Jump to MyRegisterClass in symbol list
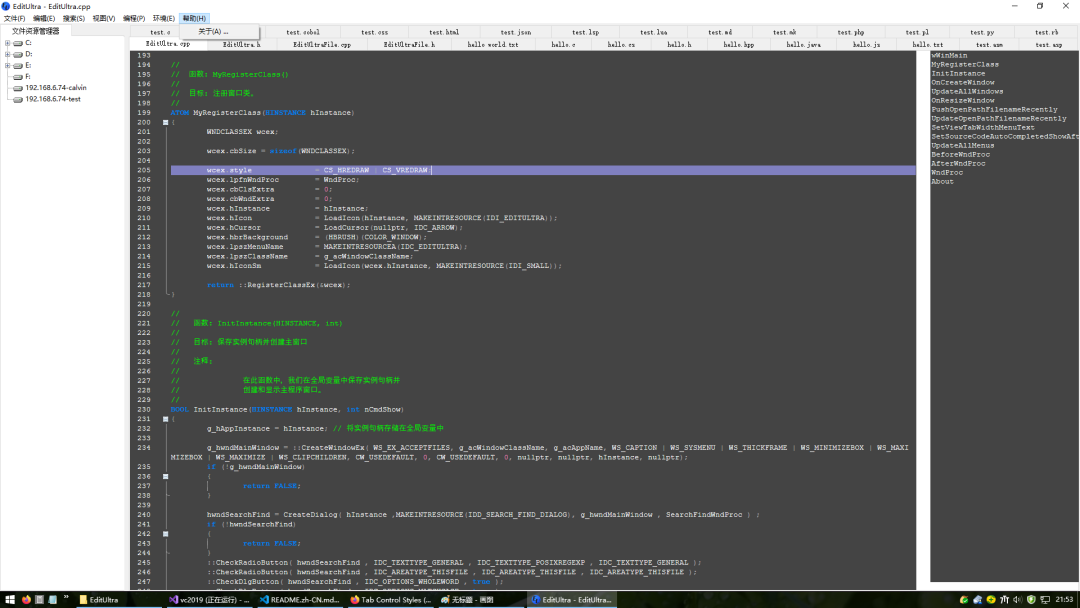The image size is (1080, 608). tap(965, 64)
